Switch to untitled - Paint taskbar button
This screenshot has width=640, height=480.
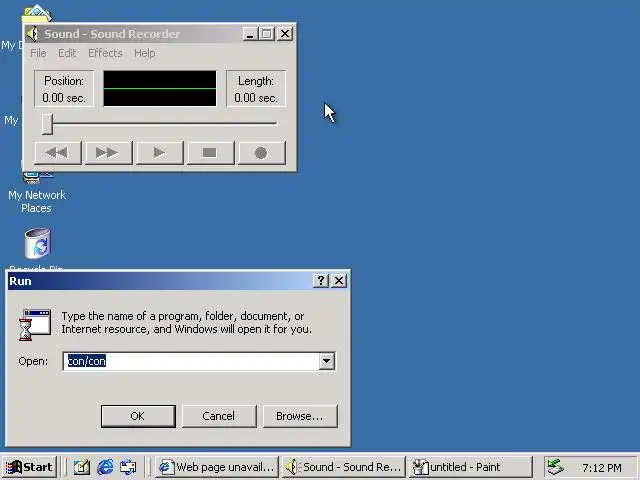pyautogui.click(x=471, y=467)
